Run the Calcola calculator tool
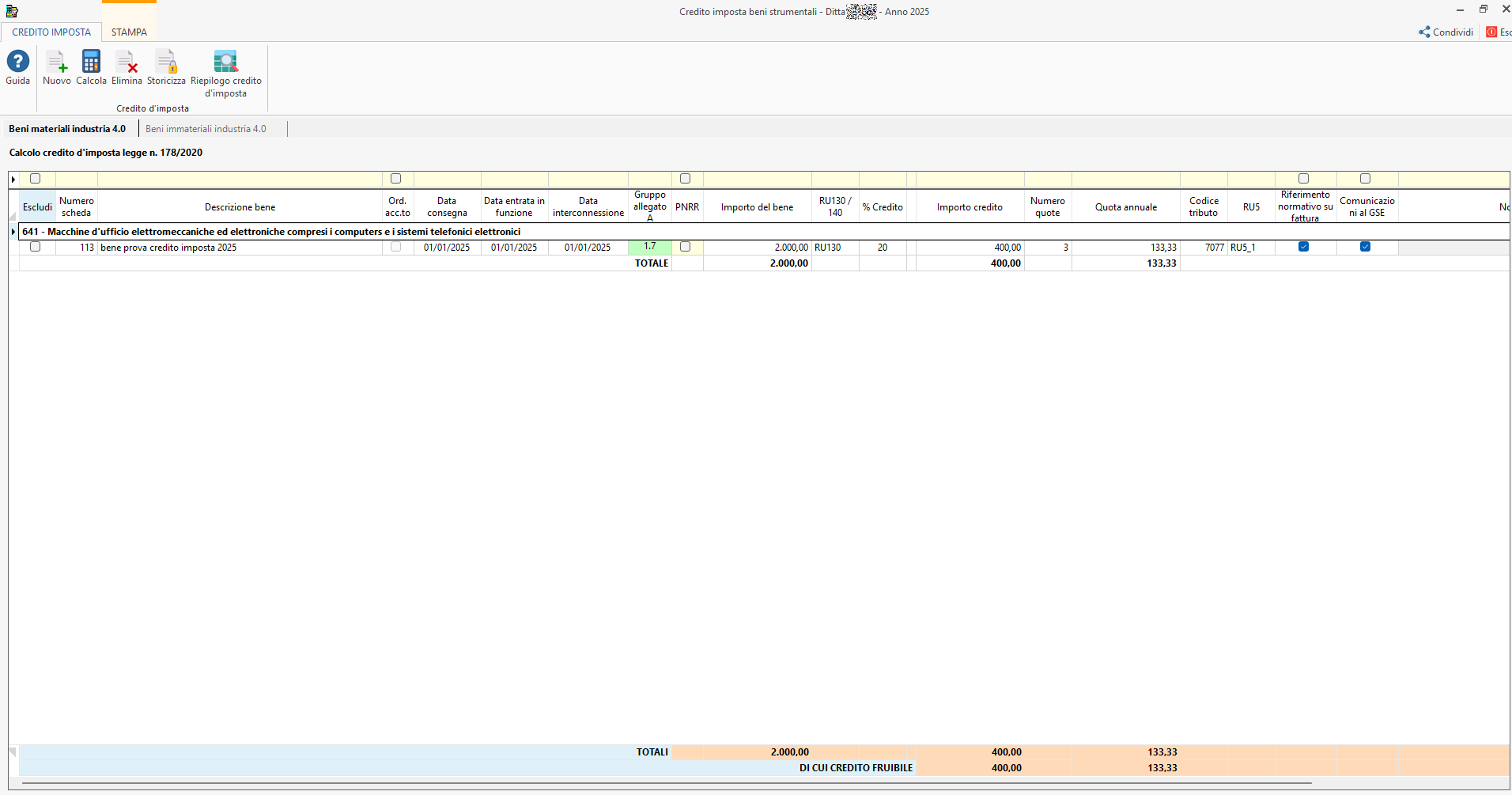Image resolution: width=1512 pixels, height=795 pixels. click(91, 62)
